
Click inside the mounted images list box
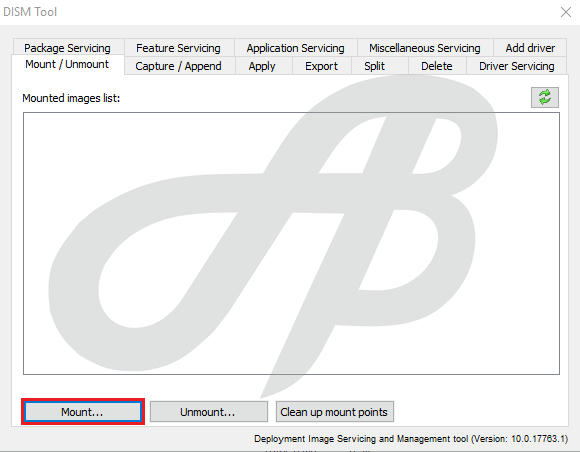[291, 243]
